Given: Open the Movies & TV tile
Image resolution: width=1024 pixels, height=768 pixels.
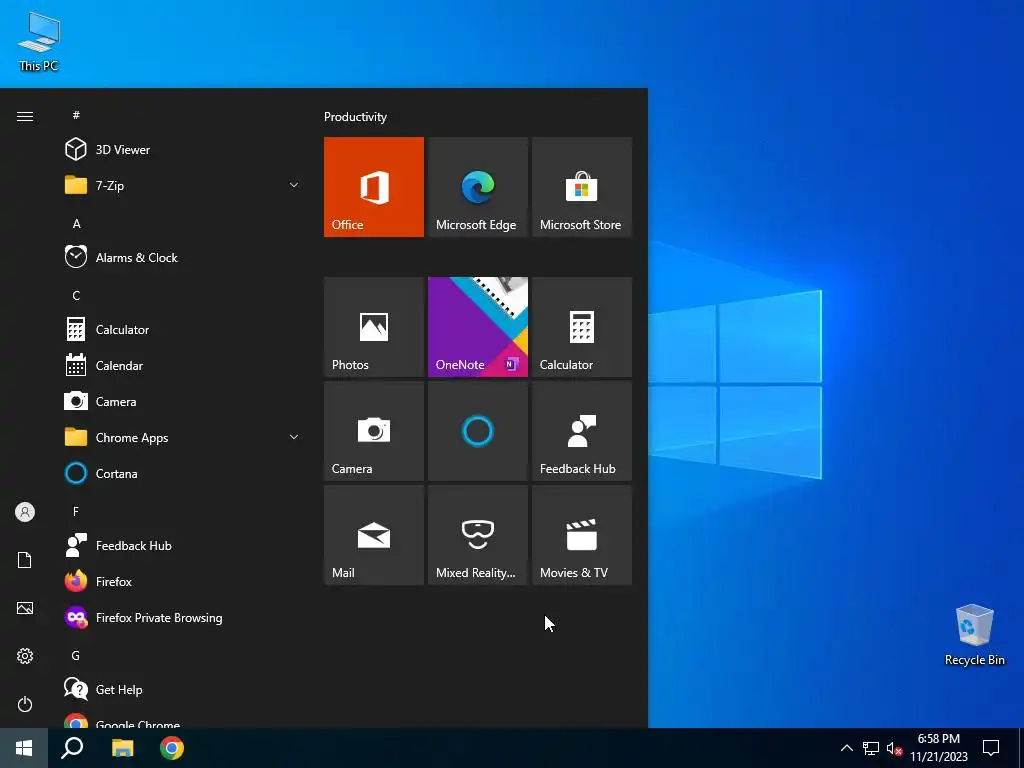Looking at the screenshot, I should [582, 535].
